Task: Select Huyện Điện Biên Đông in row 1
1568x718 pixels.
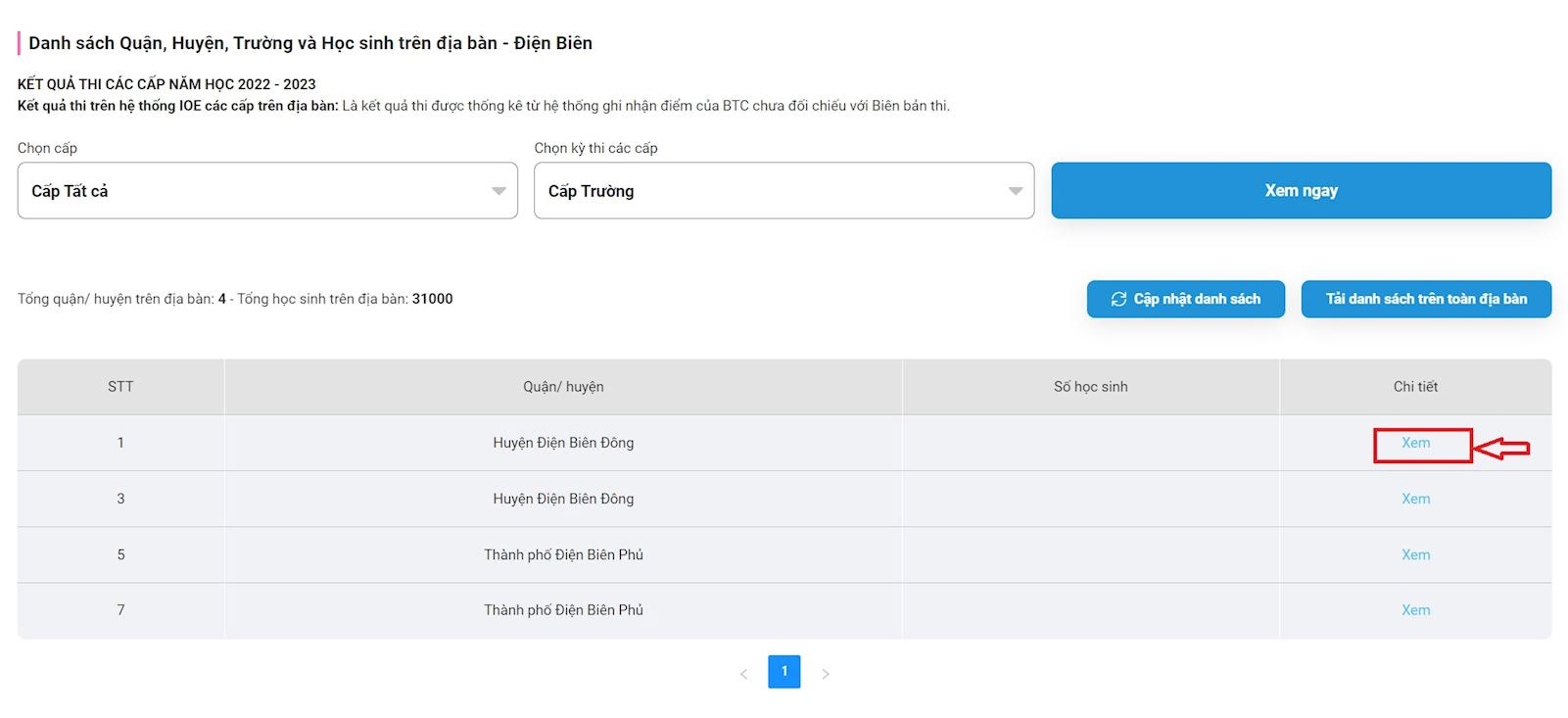Action: pyautogui.click(x=563, y=443)
